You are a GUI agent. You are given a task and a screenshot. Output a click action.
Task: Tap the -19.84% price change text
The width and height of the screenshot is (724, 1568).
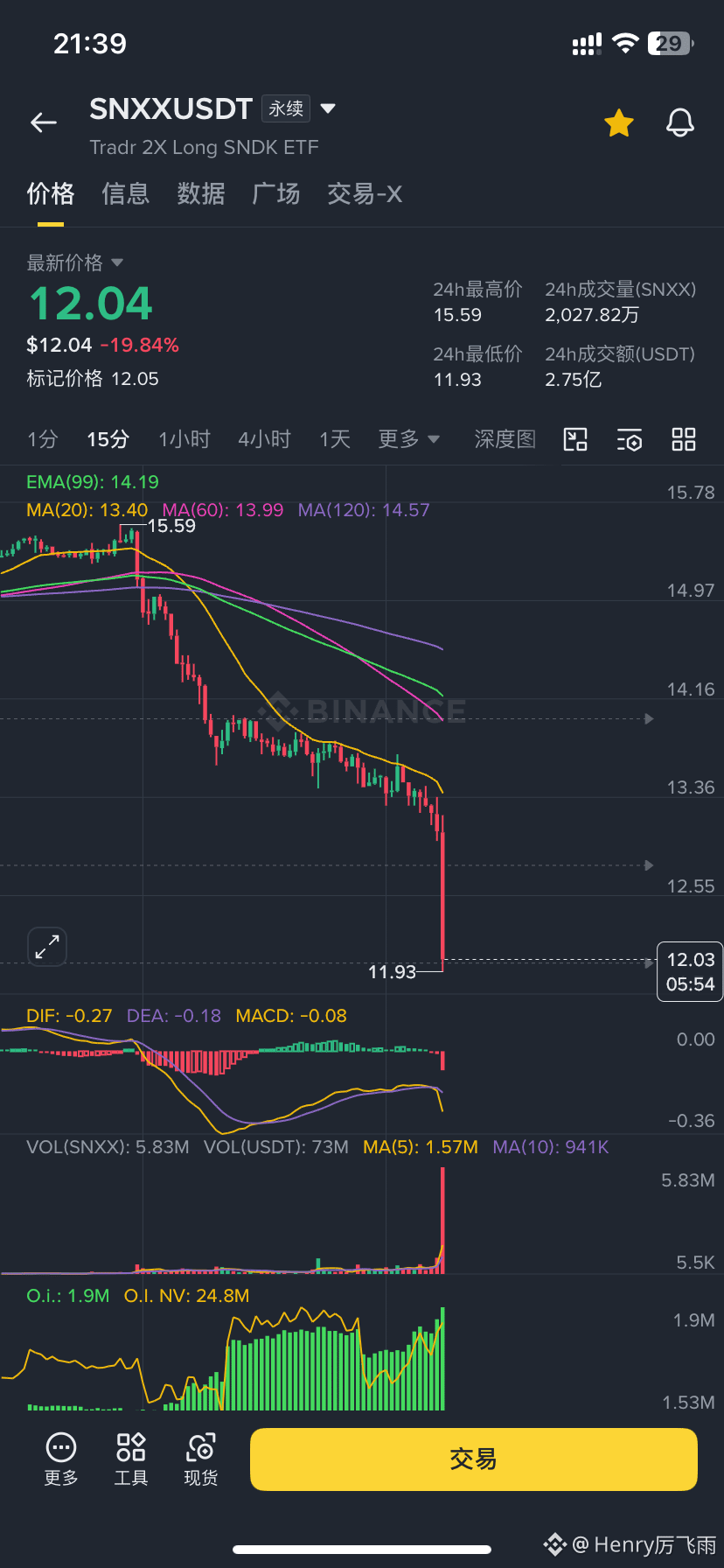click(140, 345)
